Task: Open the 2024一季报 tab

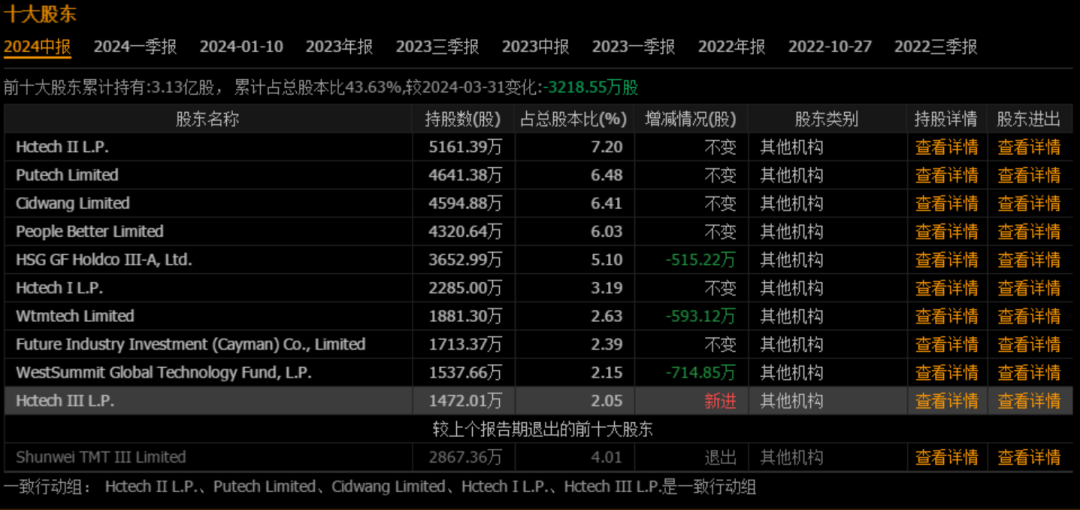Action: coord(135,47)
